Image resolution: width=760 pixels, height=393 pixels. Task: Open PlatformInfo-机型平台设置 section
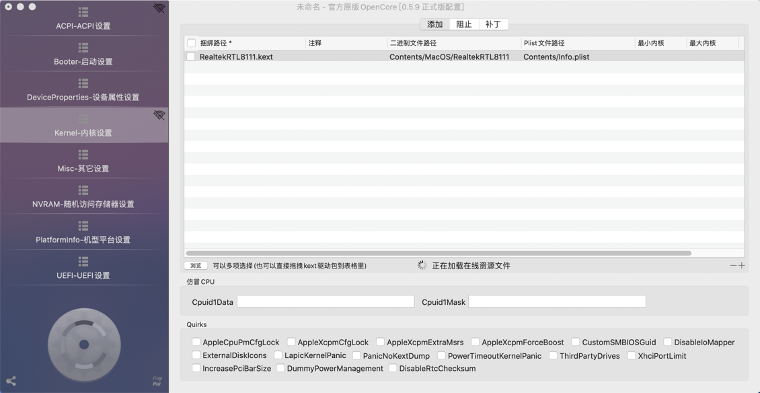pyautogui.click(x=83, y=240)
